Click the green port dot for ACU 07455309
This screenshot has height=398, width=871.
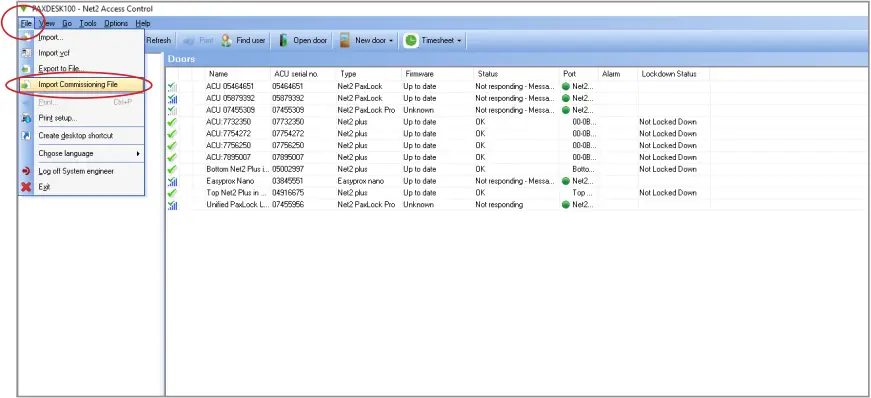(x=566, y=110)
